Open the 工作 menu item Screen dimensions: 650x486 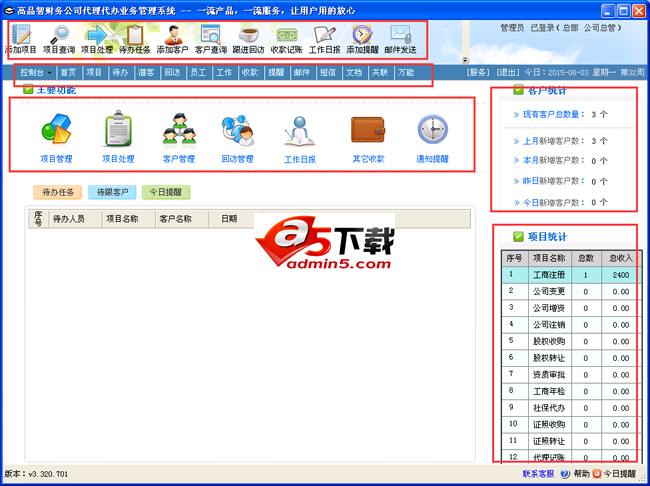pyautogui.click(x=224, y=73)
